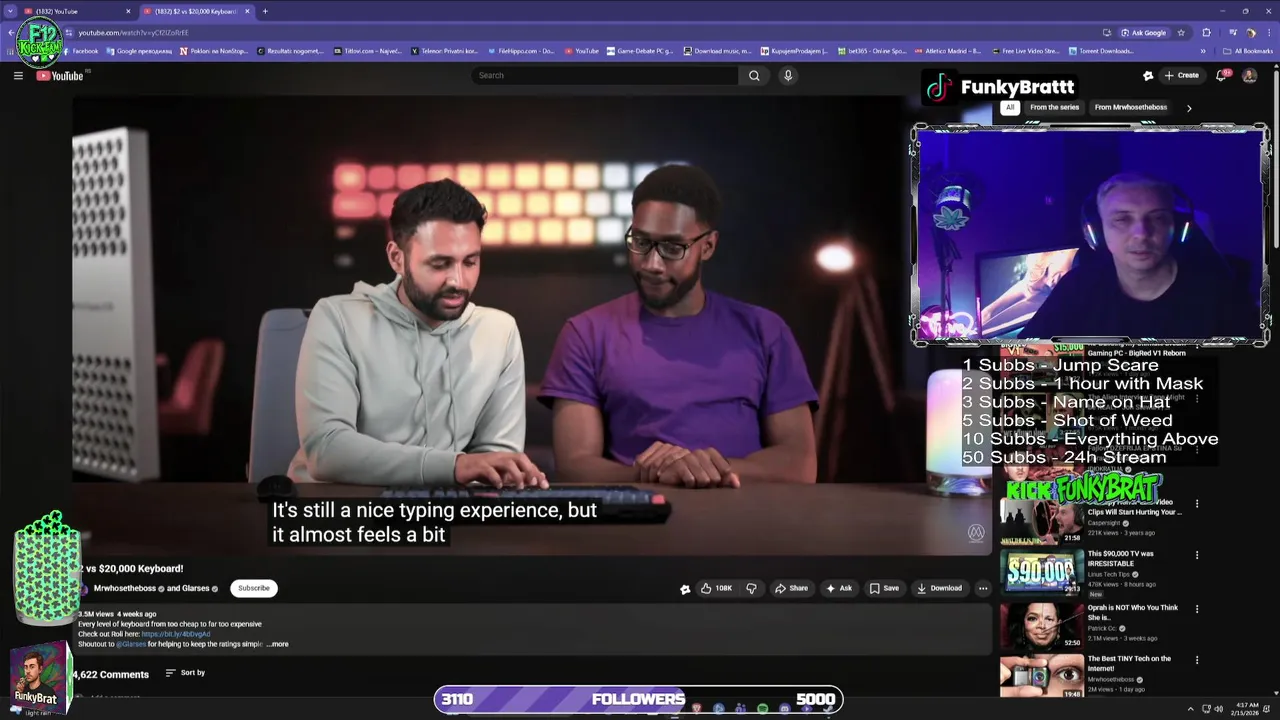Click the hype star icon beside like

(685, 589)
